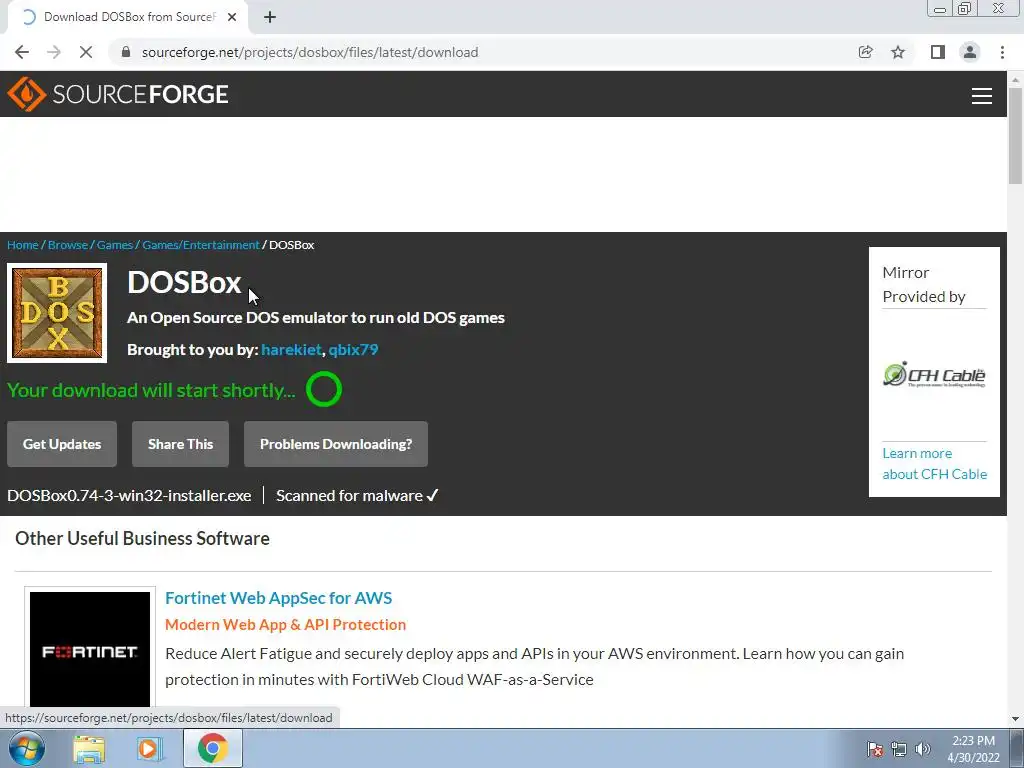Viewport: 1024px width, 768px height.
Task: Click the Home breadcrumb link
Action: click(23, 245)
